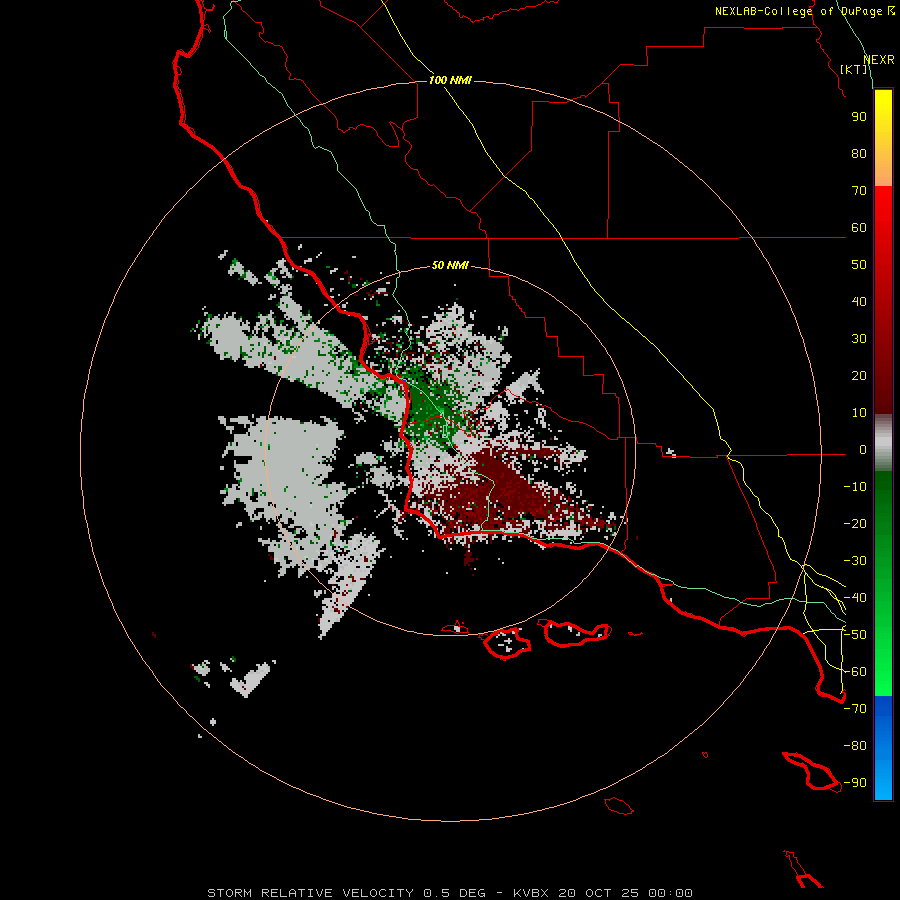Click the [KT] units label

(854, 69)
